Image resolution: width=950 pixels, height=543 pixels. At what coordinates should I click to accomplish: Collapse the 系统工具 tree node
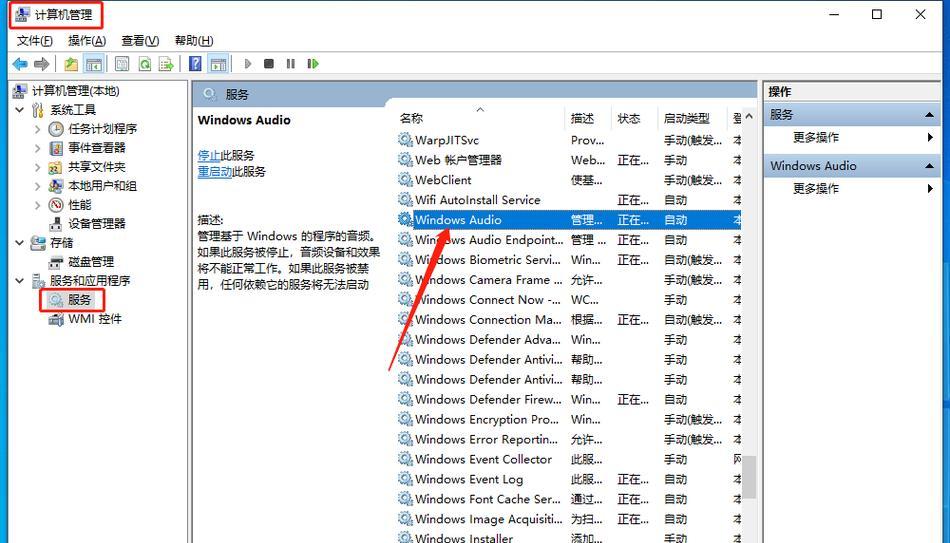tap(19, 110)
